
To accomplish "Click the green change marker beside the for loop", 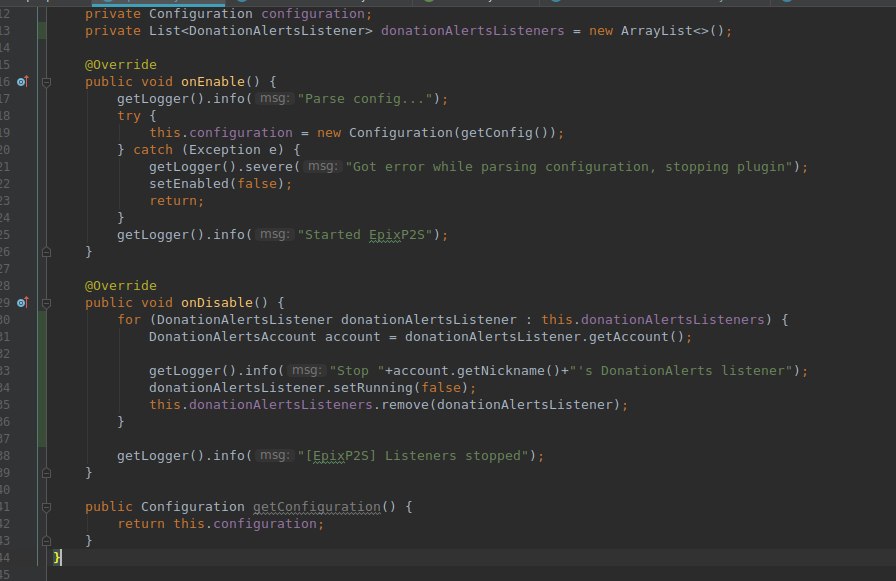I will pyautogui.click(x=42, y=379).
